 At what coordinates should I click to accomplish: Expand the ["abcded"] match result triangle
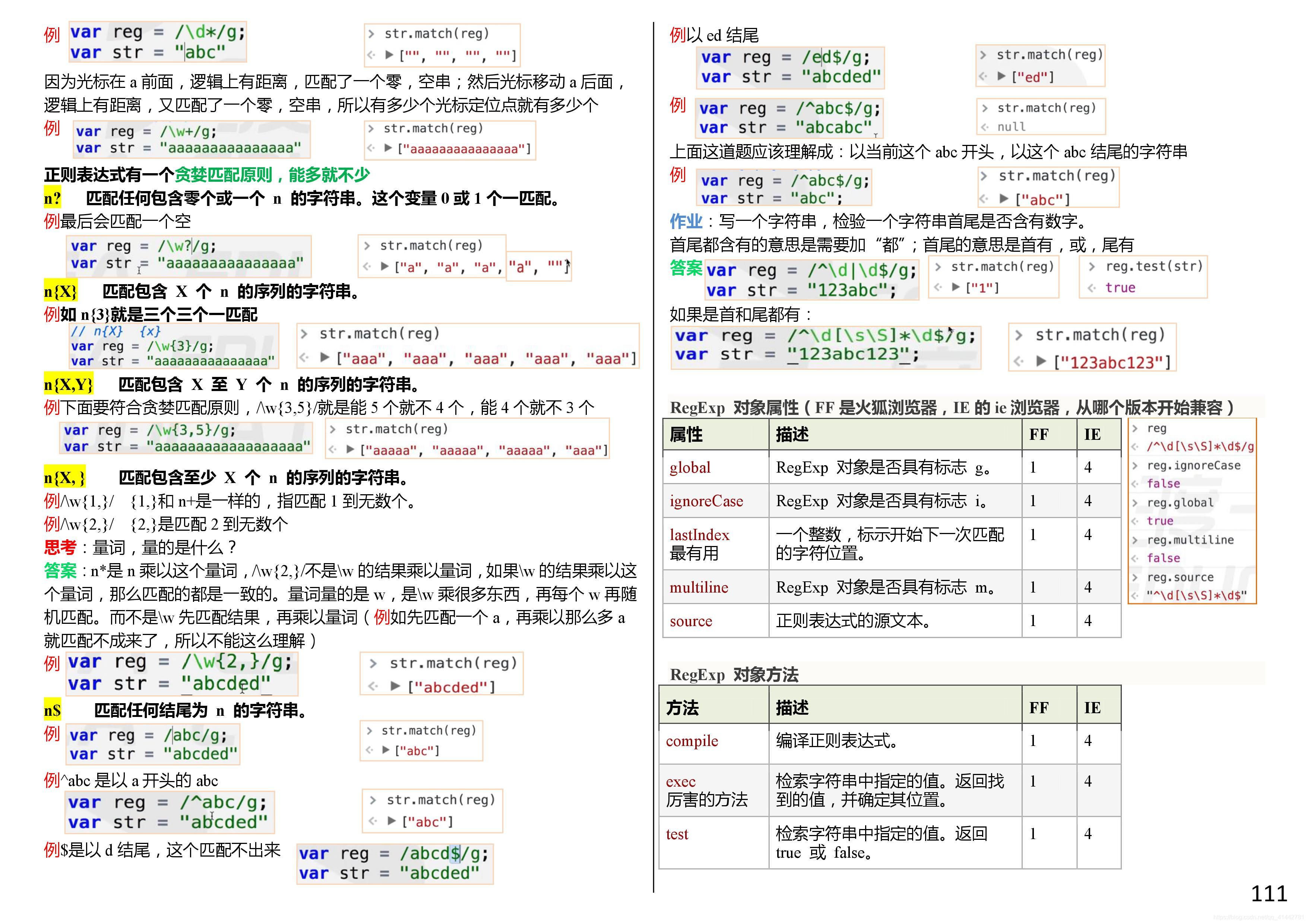395,686
